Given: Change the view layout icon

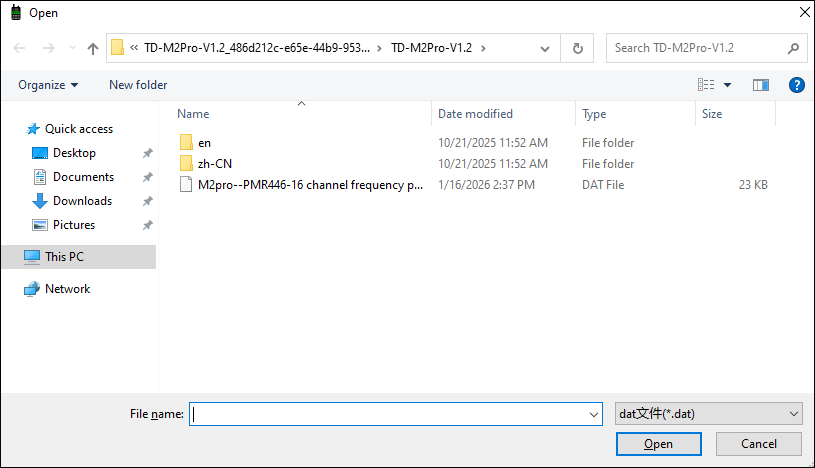Looking at the screenshot, I should (706, 85).
